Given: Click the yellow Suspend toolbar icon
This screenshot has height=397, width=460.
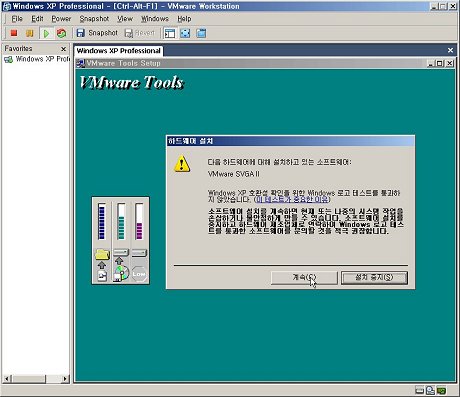Looking at the screenshot, I should pyautogui.click(x=30, y=33).
